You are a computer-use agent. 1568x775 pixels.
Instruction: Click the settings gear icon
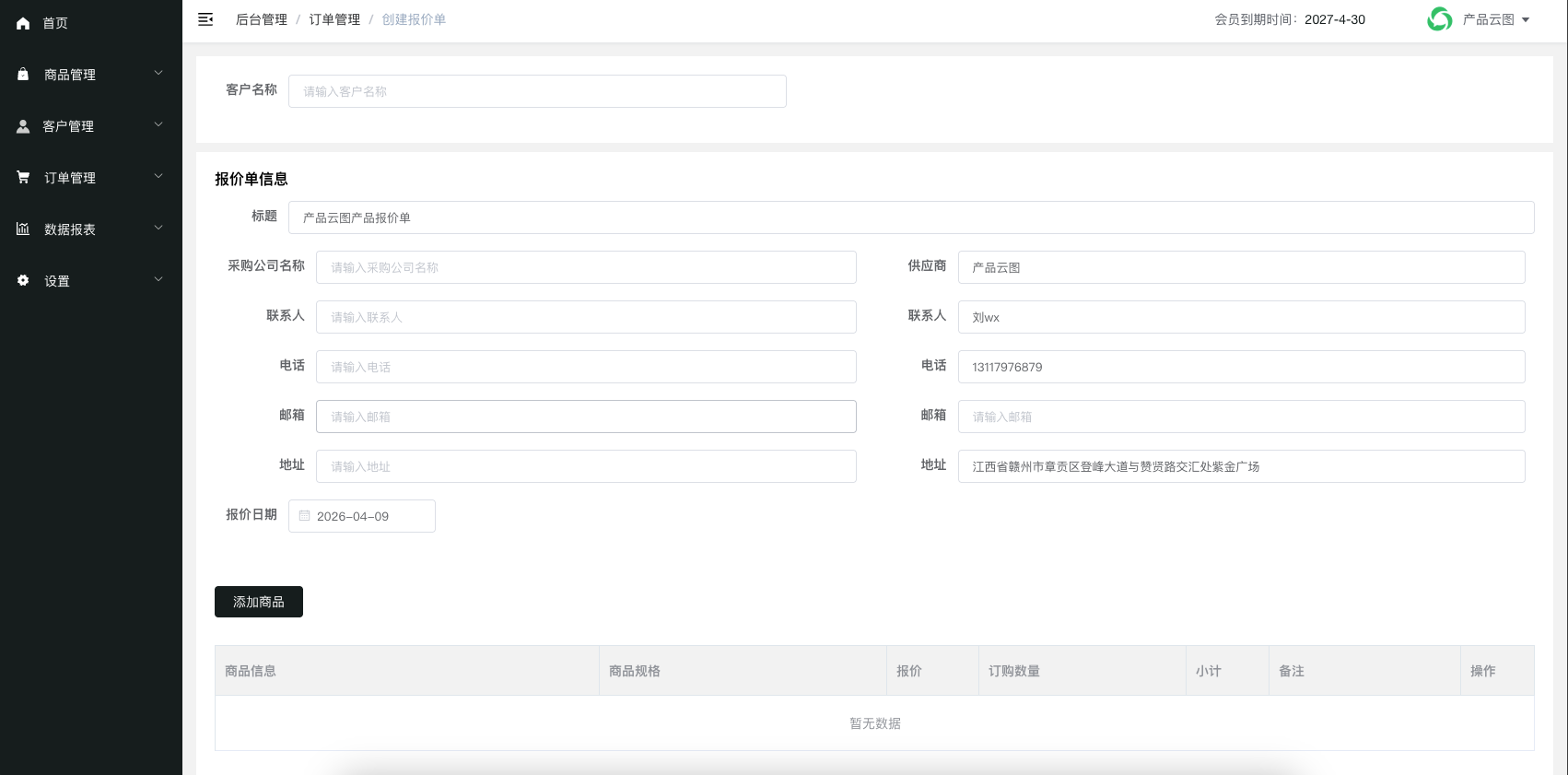point(23,280)
